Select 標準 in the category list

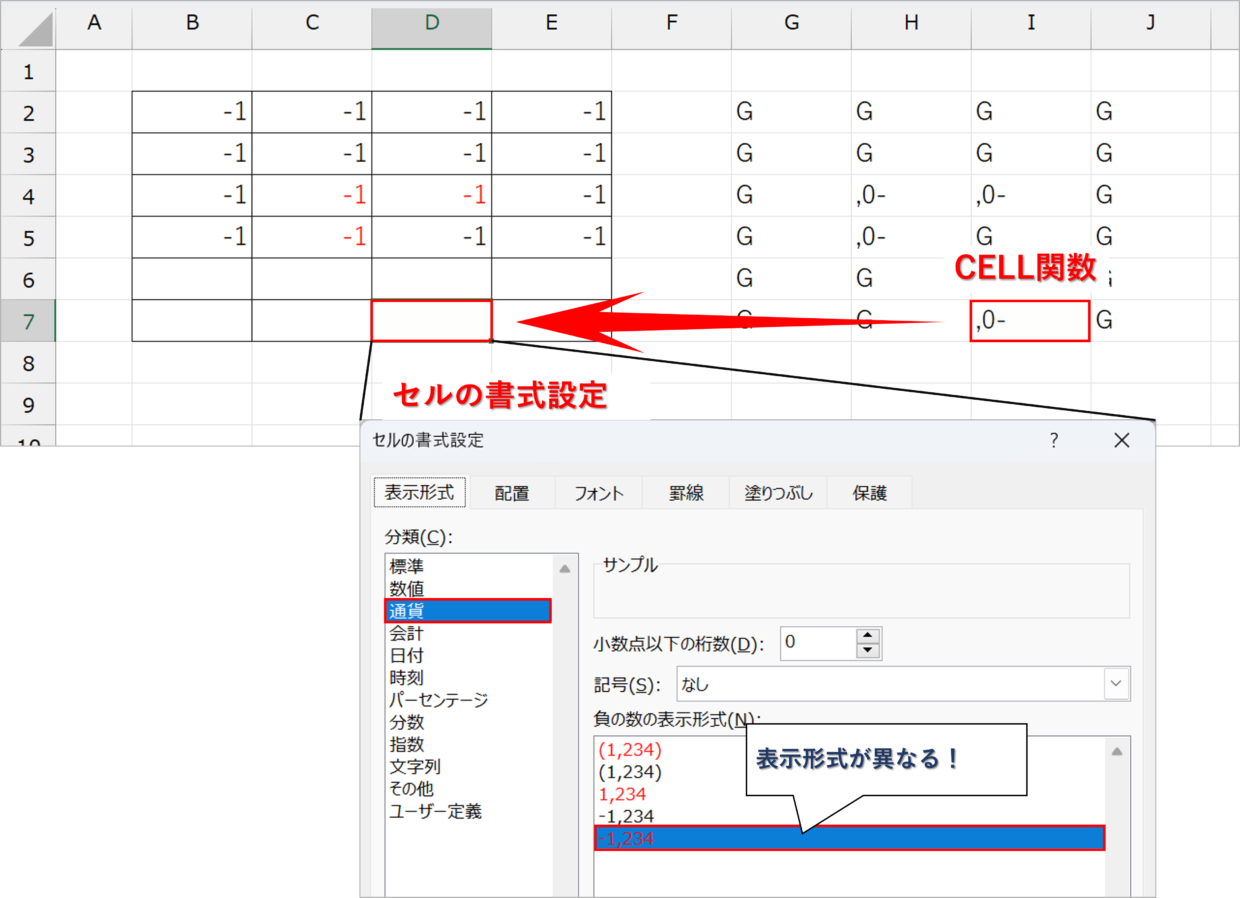click(x=468, y=566)
